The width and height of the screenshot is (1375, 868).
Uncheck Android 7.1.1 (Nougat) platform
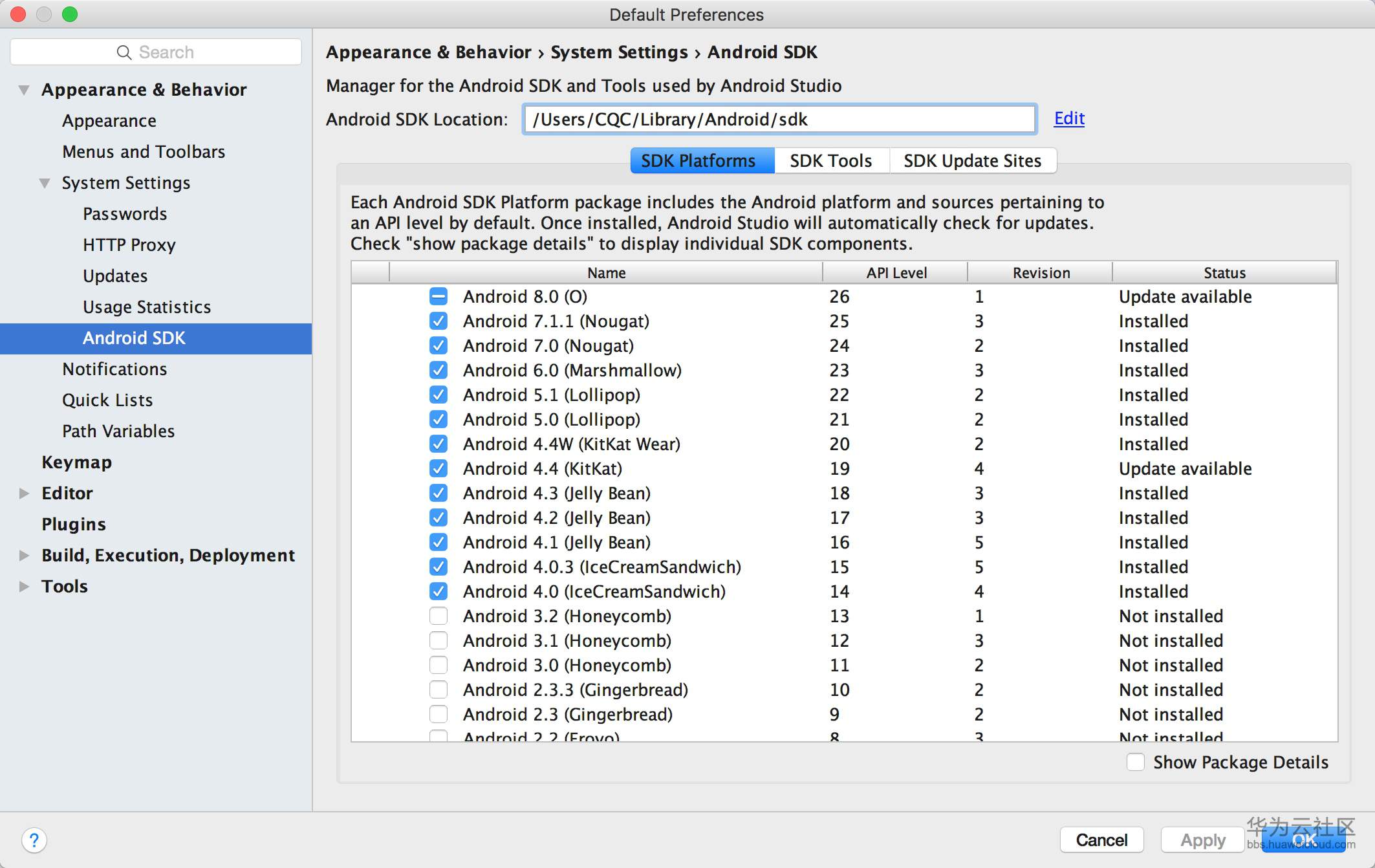click(x=438, y=321)
